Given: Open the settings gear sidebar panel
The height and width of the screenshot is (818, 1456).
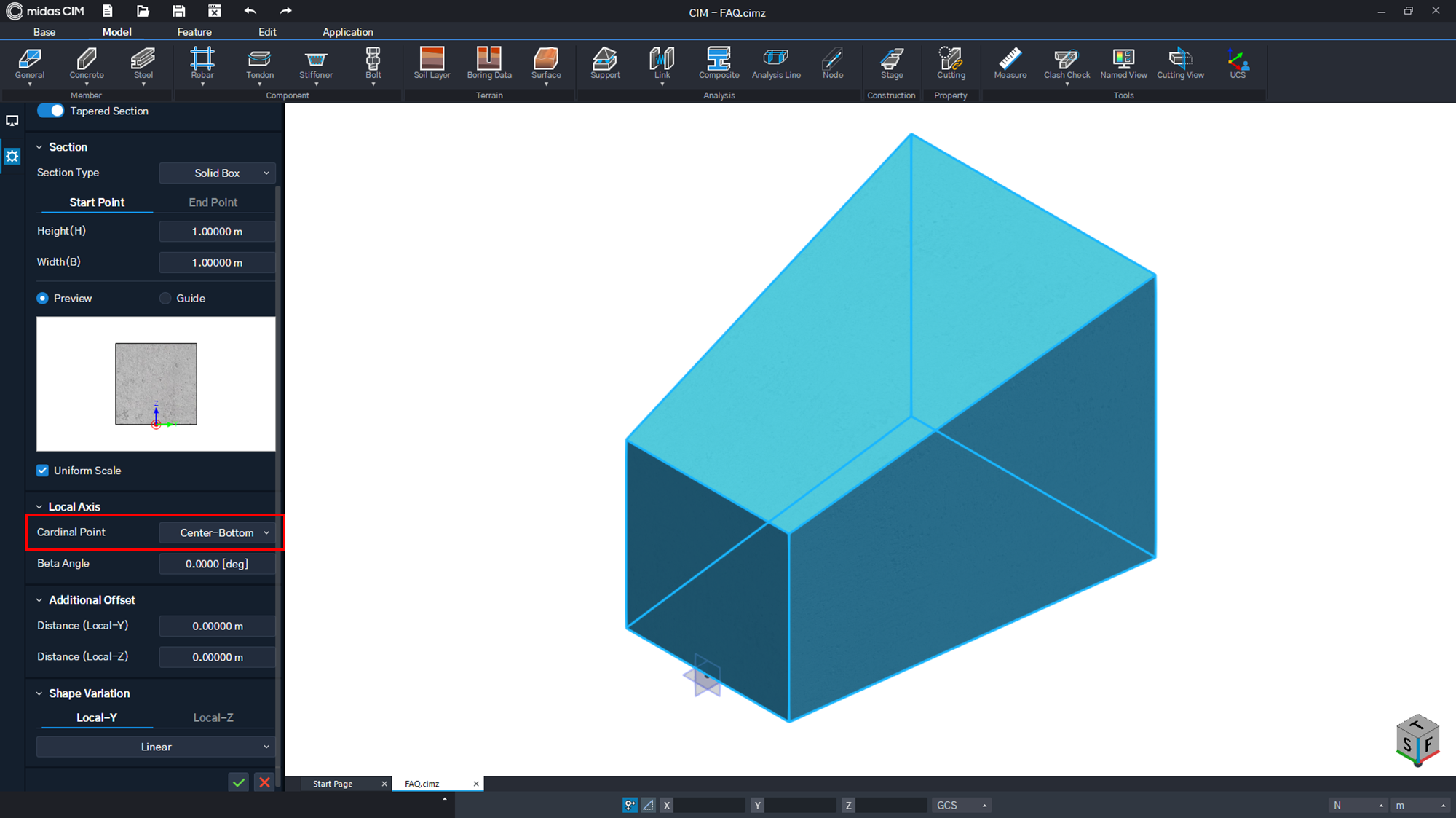Looking at the screenshot, I should tap(12, 156).
